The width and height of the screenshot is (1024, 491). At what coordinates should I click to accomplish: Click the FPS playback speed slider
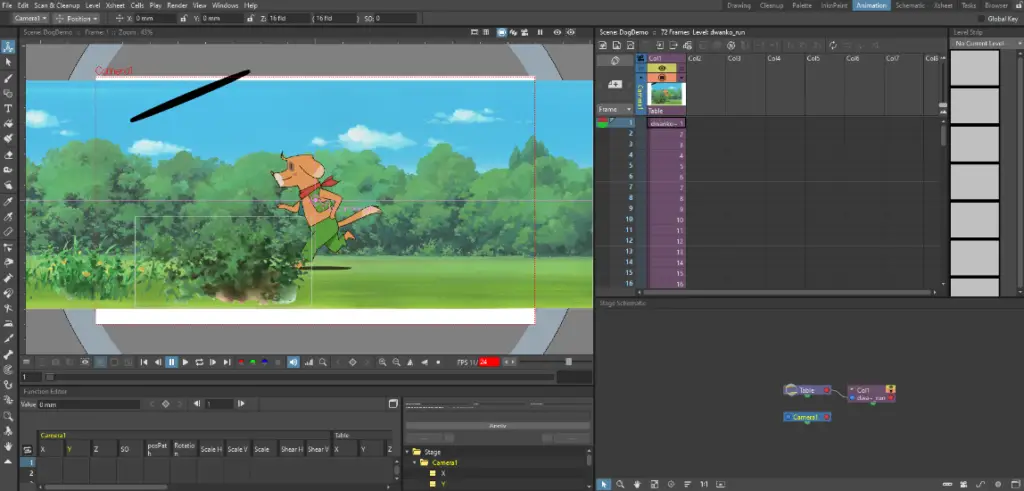click(x=569, y=362)
